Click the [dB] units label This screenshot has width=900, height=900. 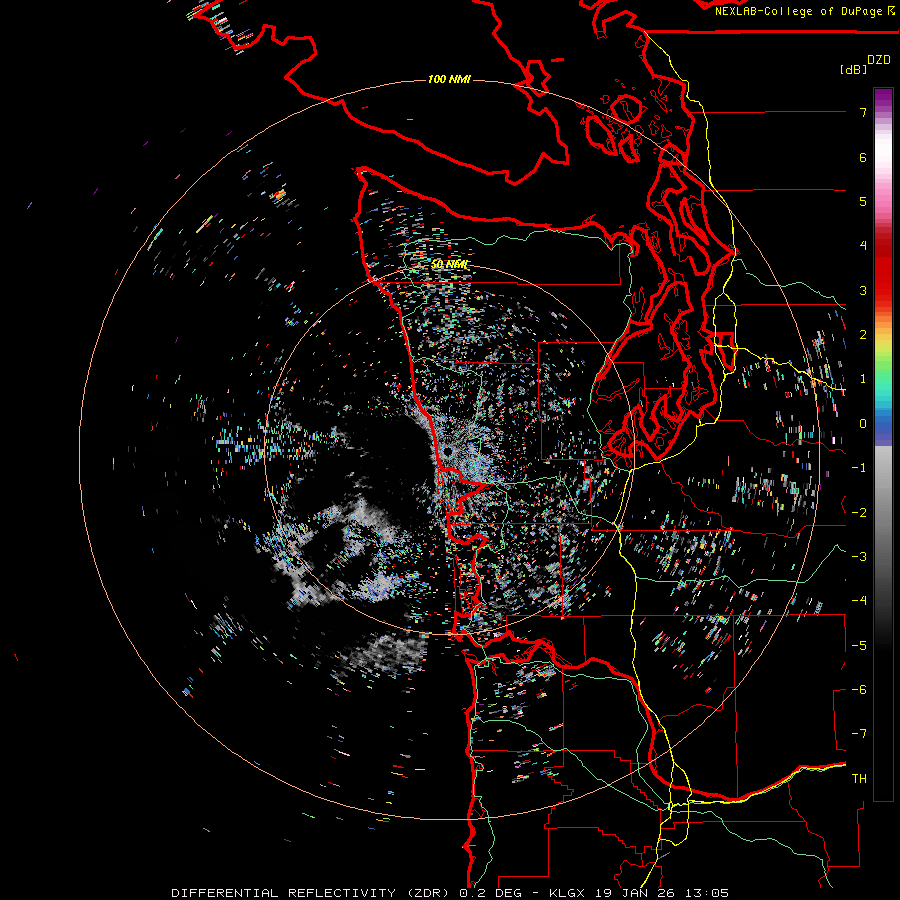click(x=854, y=69)
